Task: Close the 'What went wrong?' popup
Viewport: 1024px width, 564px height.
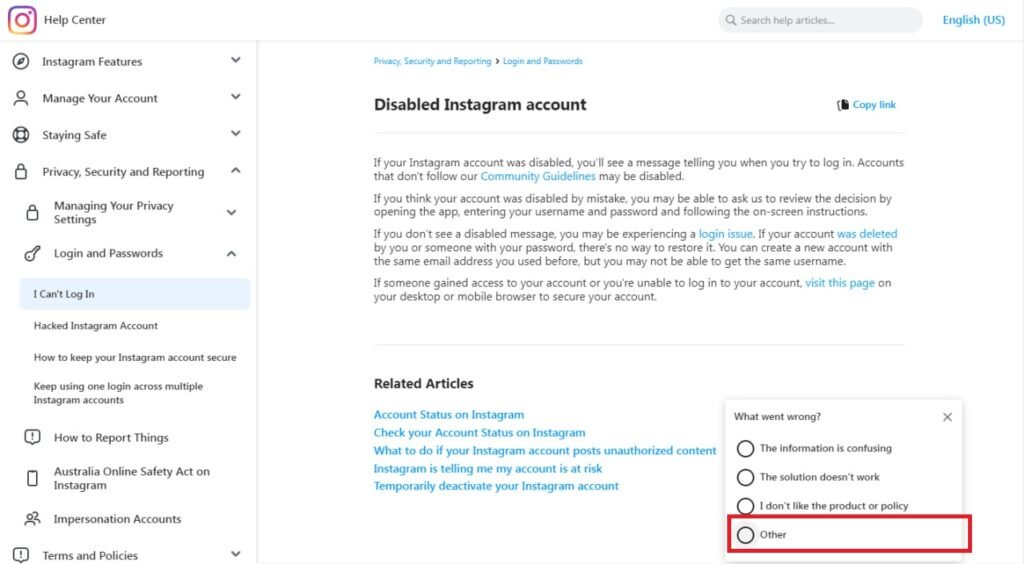Action: coord(947,417)
